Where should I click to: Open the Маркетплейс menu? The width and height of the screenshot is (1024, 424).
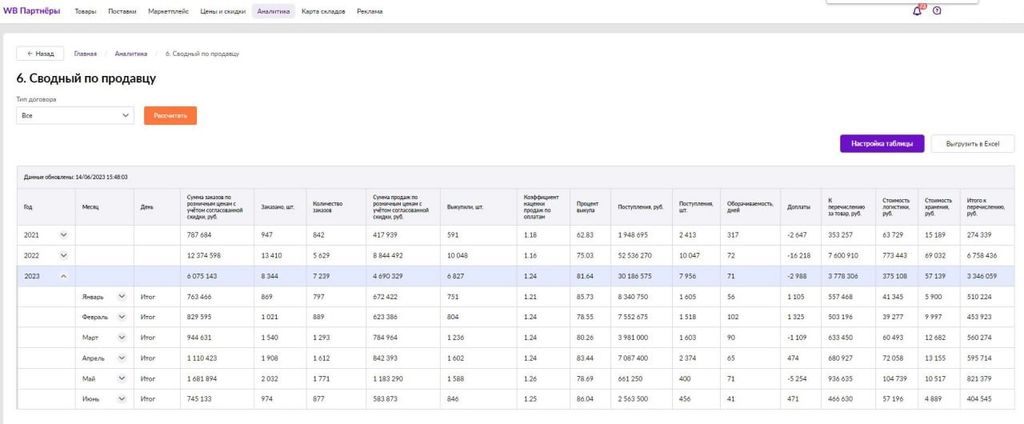168,11
